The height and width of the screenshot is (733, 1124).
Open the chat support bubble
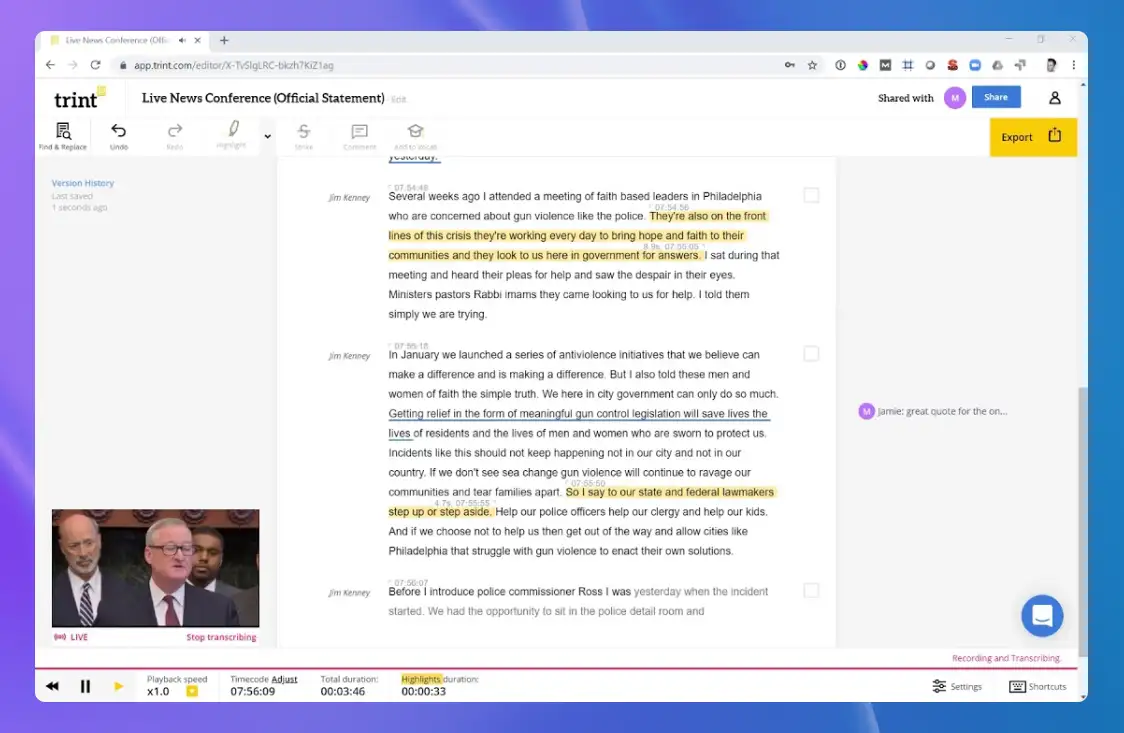click(1042, 615)
